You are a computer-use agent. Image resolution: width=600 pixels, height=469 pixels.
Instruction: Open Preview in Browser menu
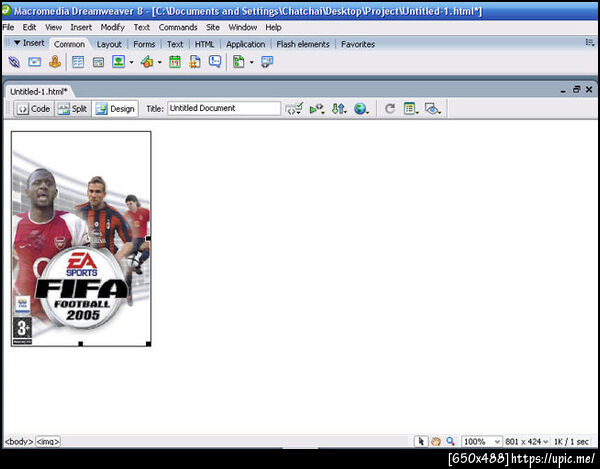pos(361,109)
